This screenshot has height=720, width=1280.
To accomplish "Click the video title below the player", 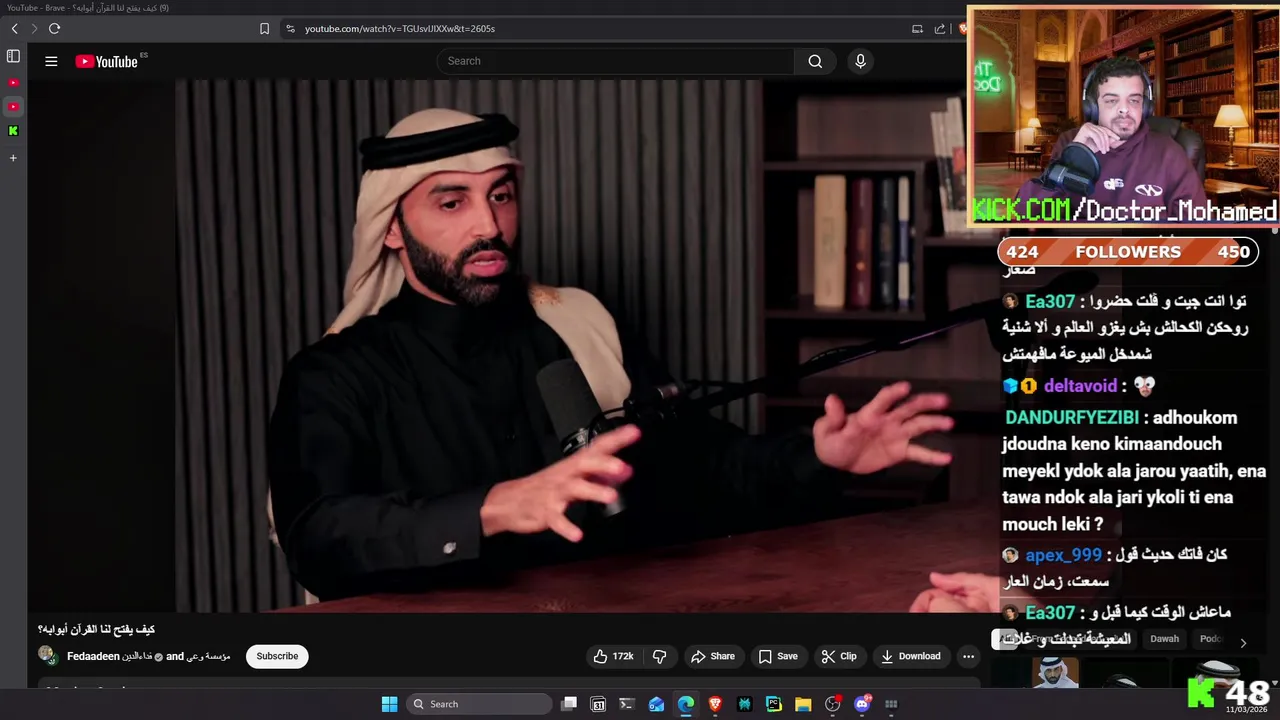I will pos(96,629).
